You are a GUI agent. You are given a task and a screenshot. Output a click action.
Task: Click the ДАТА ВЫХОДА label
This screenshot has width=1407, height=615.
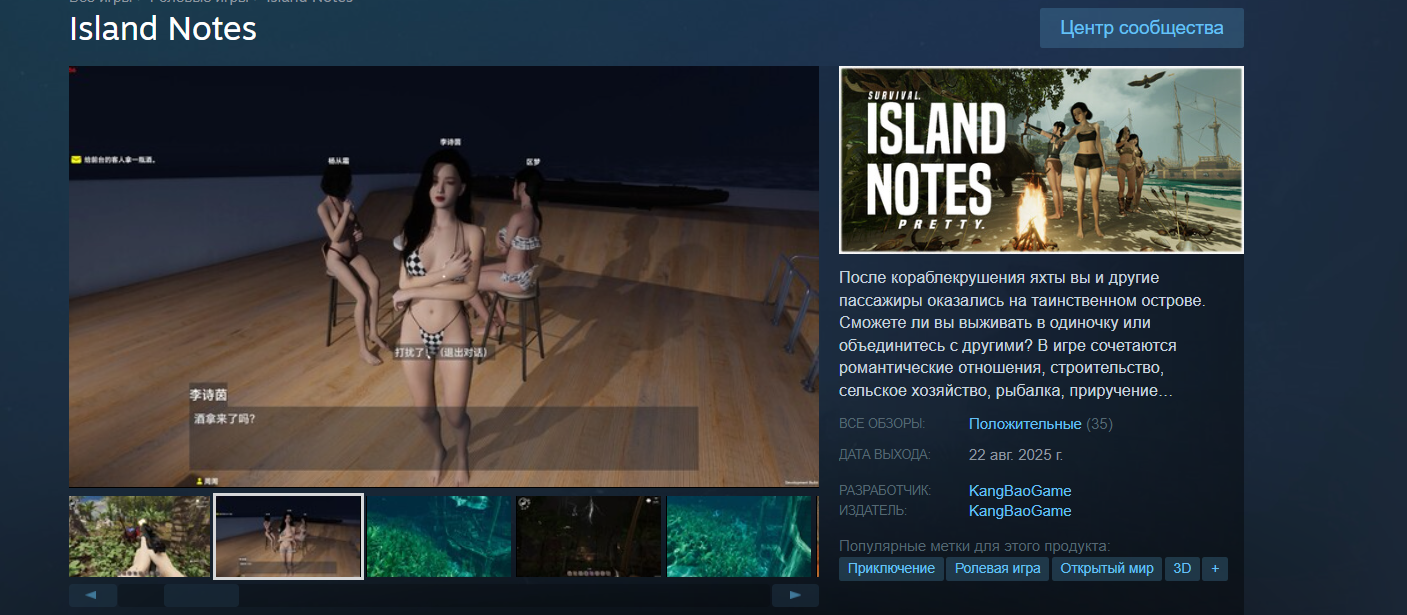(x=884, y=455)
